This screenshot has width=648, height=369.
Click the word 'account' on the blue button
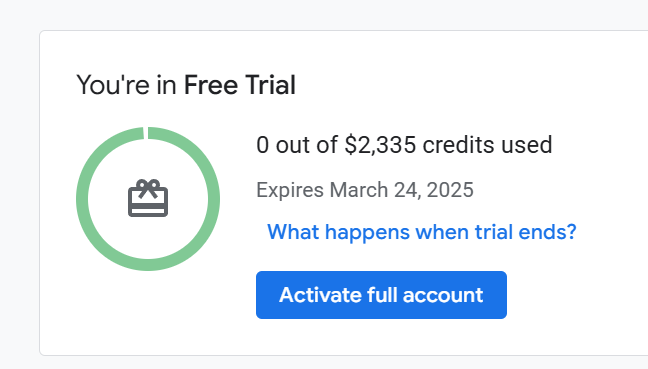[443, 295]
